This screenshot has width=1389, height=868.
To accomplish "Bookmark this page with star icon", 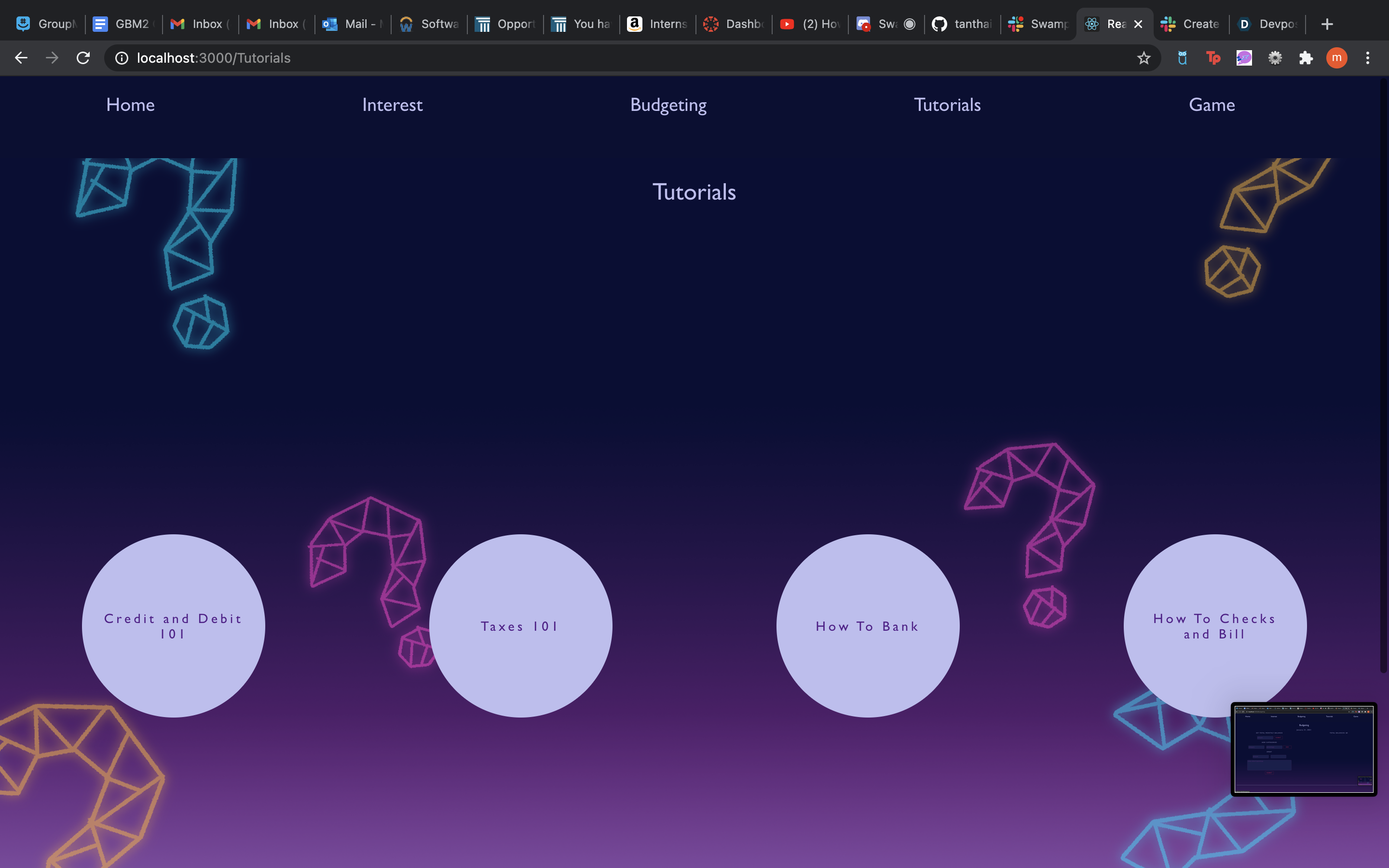I will pos(1144,58).
